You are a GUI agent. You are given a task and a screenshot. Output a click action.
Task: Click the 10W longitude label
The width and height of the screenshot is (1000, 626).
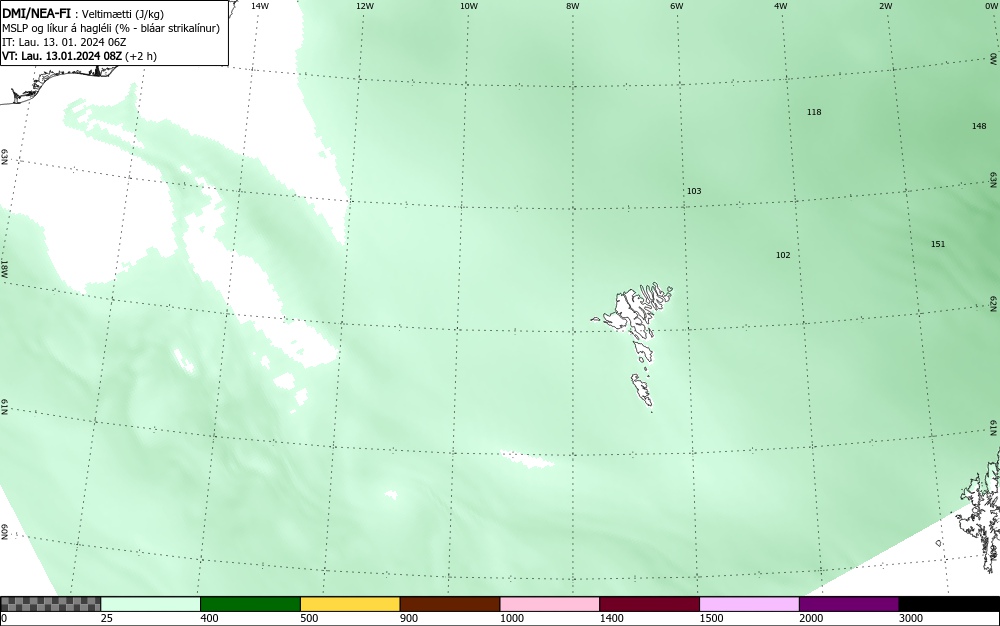[469, 6]
